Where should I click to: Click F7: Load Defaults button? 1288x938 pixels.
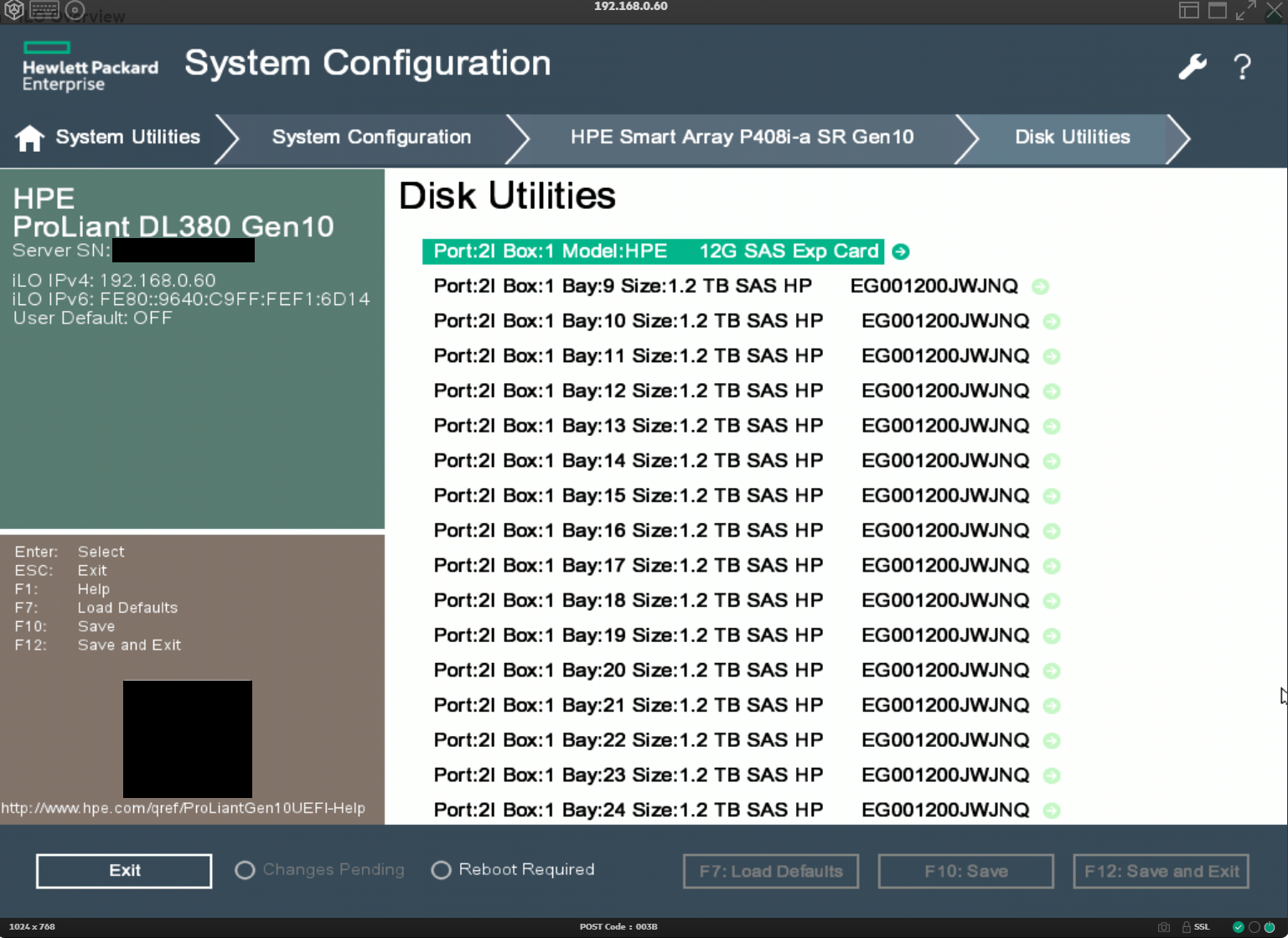pyautogui.click(x=771, y=871)
